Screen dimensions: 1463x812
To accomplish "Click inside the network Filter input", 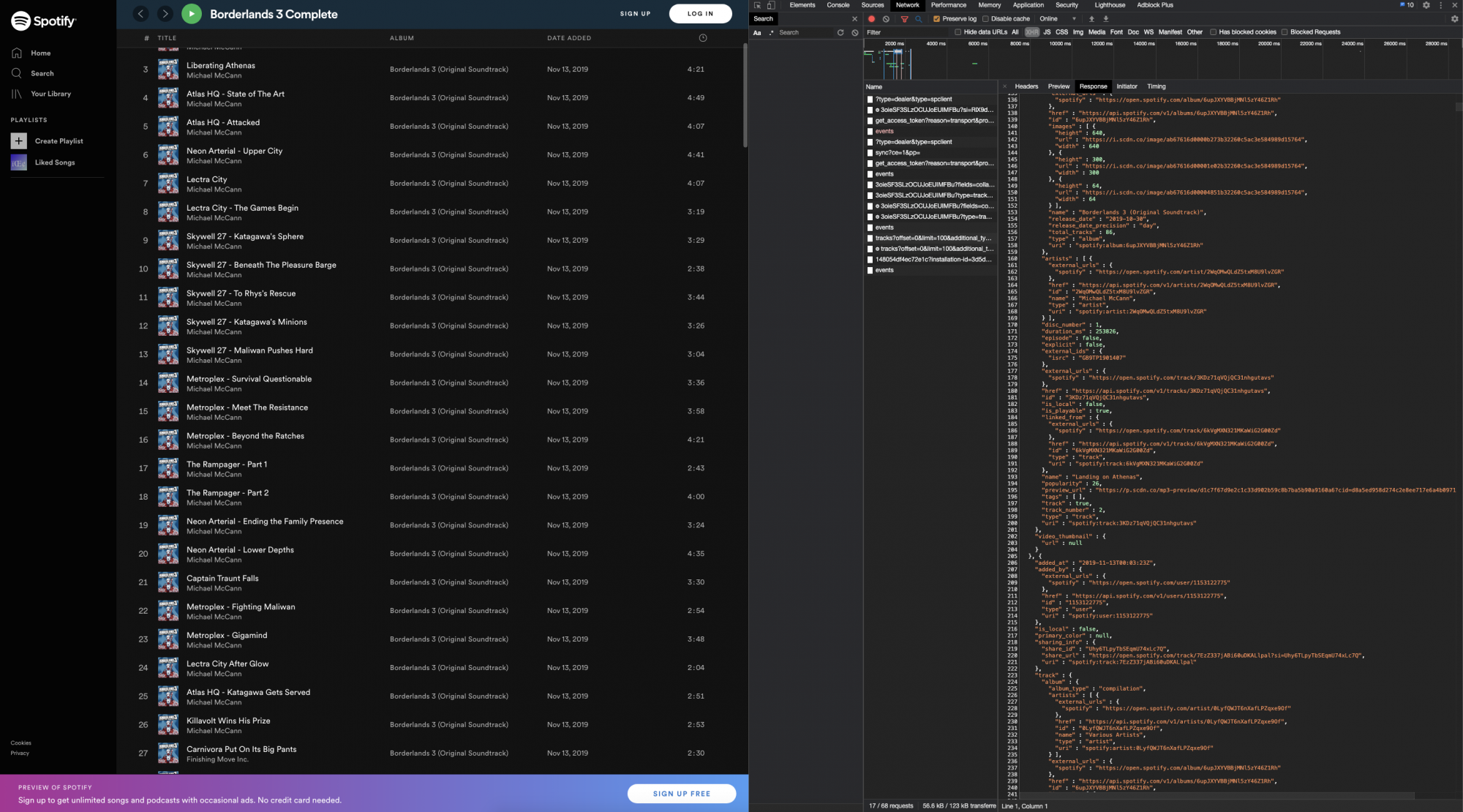I will (x=907, y=32).
